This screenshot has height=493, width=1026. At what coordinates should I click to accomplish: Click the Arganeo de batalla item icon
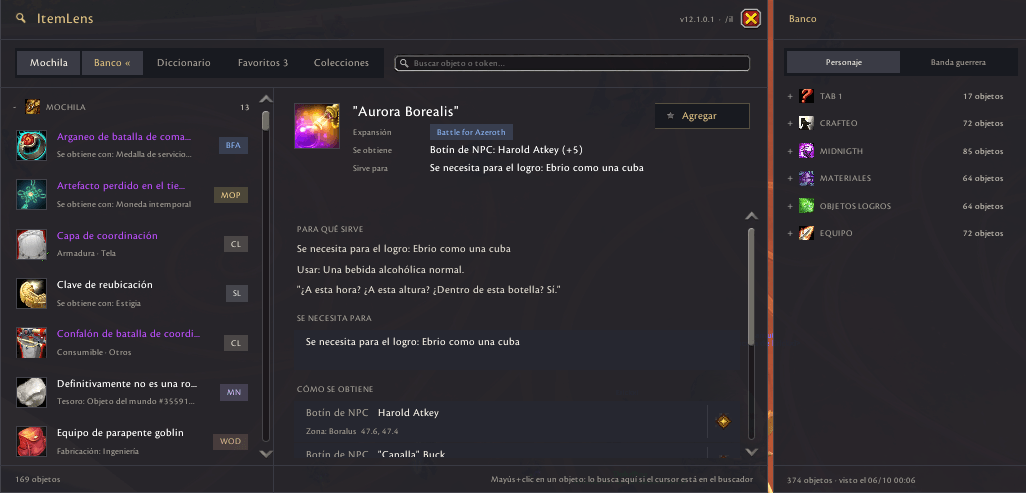[x=31, y=145]
